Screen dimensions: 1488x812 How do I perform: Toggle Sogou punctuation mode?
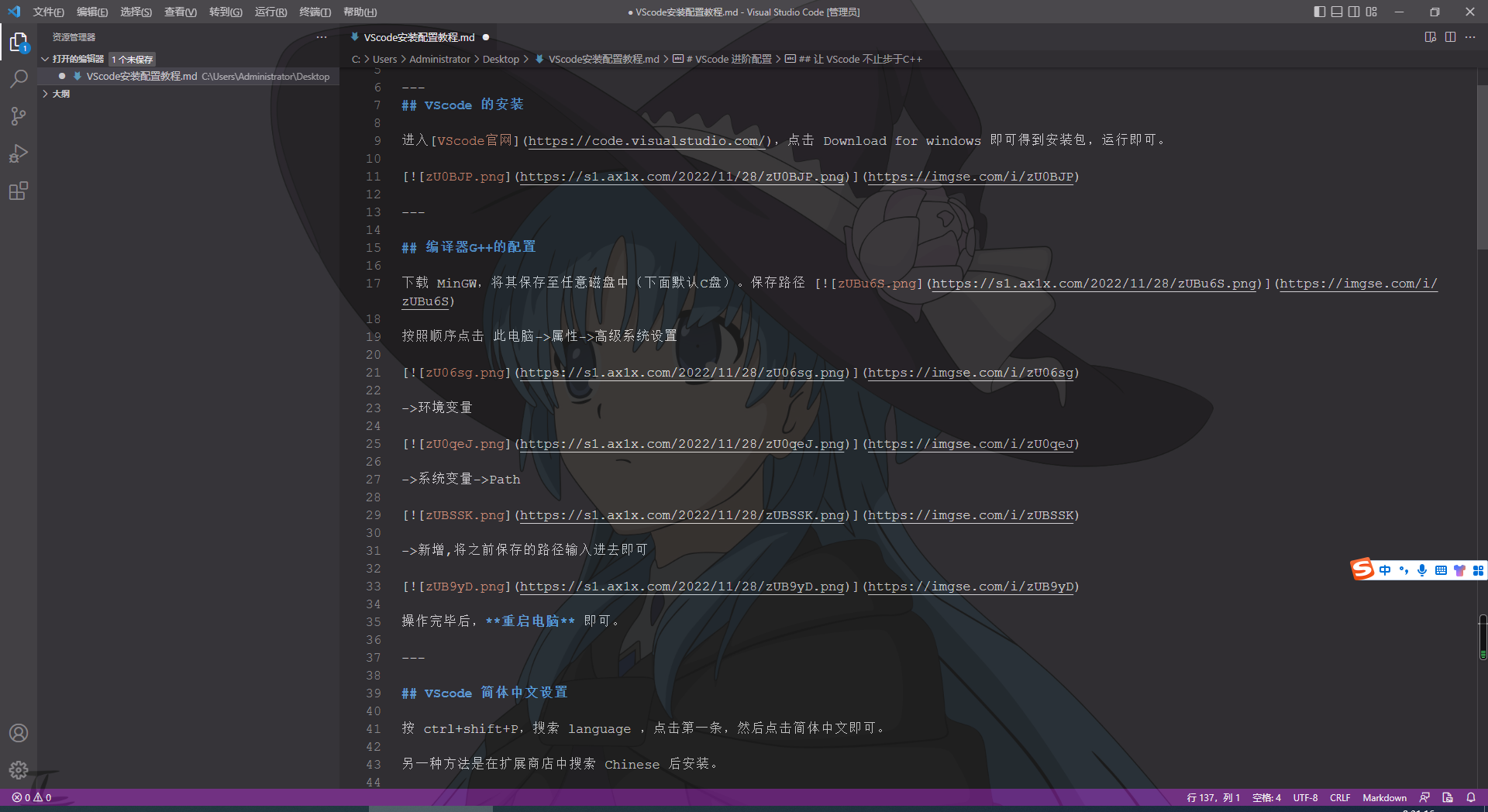(1404, 570)
